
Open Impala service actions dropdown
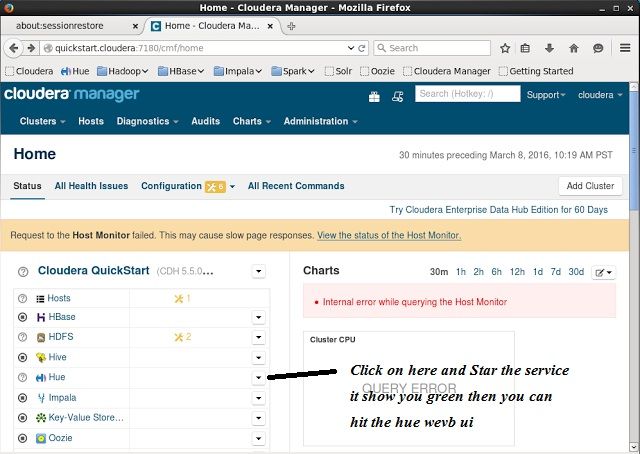[x=258, y=398]
